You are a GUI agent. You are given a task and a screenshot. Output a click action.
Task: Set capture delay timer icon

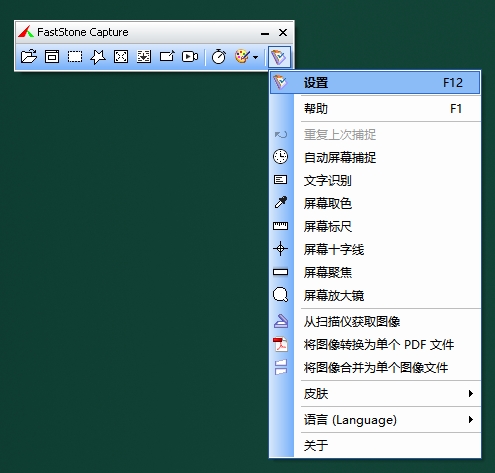click(x=219, y=57)
